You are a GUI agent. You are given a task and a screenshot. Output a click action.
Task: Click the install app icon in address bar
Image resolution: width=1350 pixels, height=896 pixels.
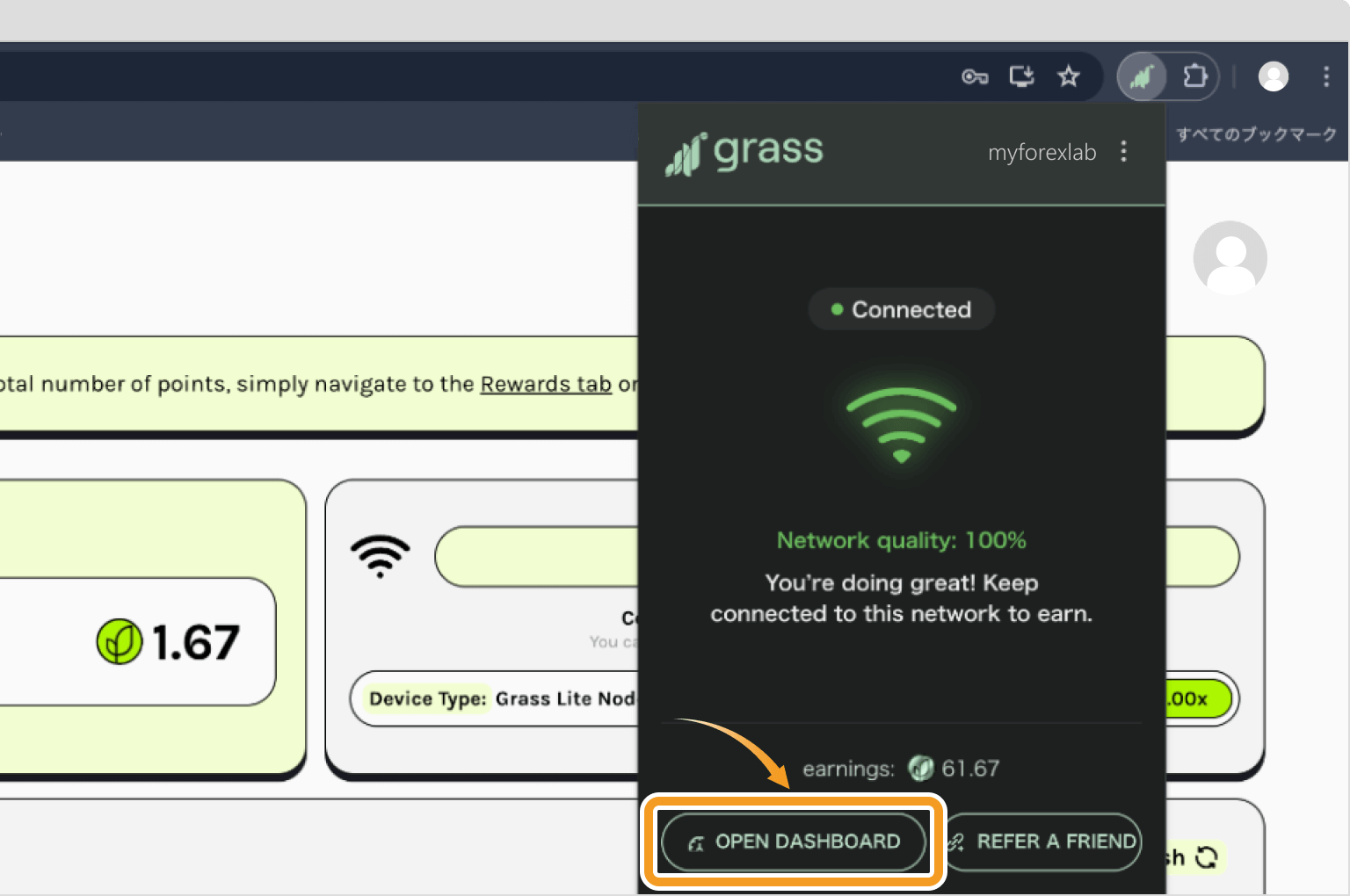[x=1021, y=76]
